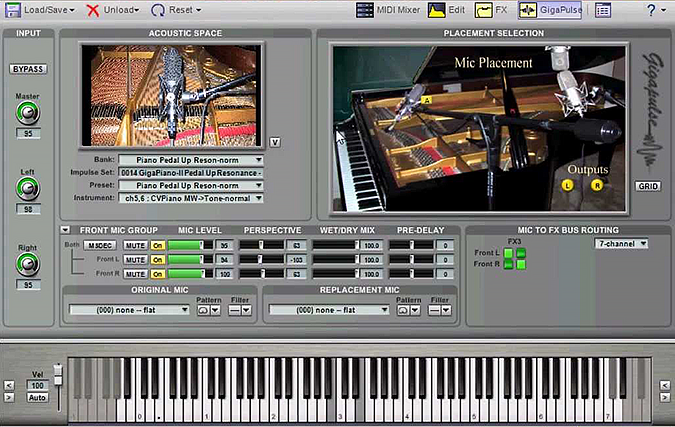Screen dimensions: 675x427
Task: Click the Master value field showing 95
Action: [x=28, y=133]
